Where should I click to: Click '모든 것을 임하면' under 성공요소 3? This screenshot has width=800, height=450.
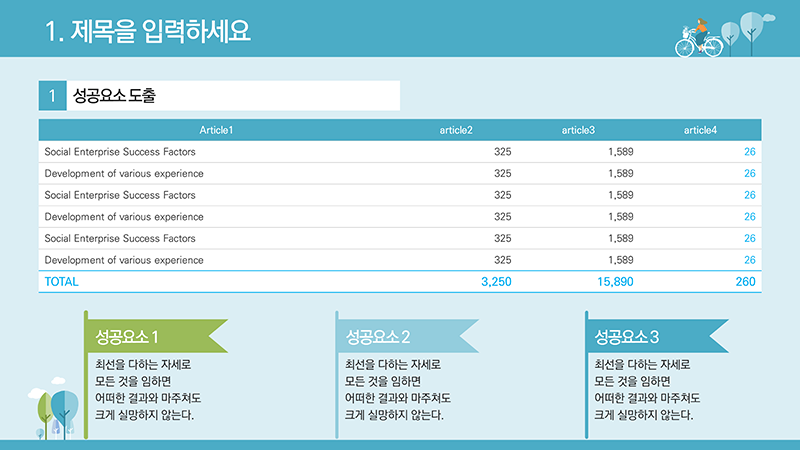click(632, 381)
